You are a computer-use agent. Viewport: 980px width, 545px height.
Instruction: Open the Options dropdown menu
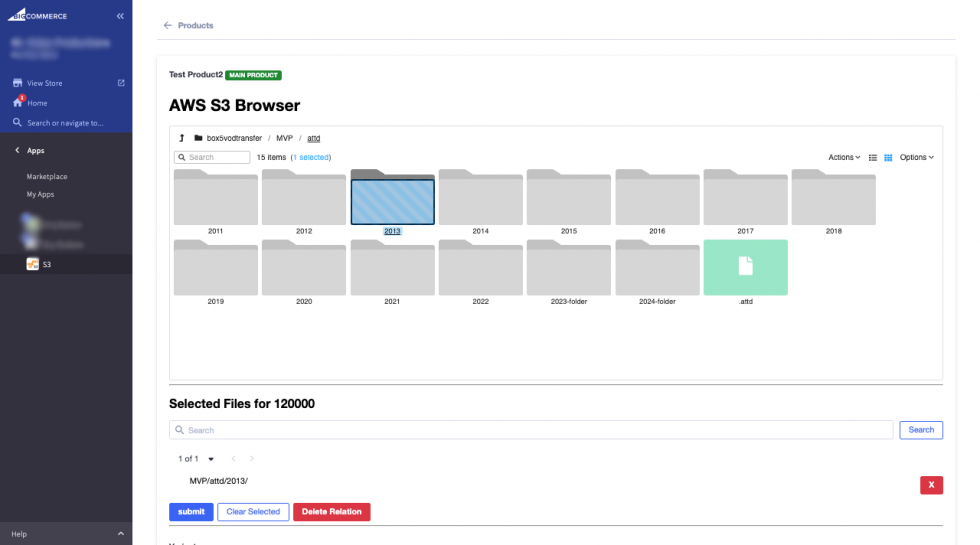(x=916, y=158)
